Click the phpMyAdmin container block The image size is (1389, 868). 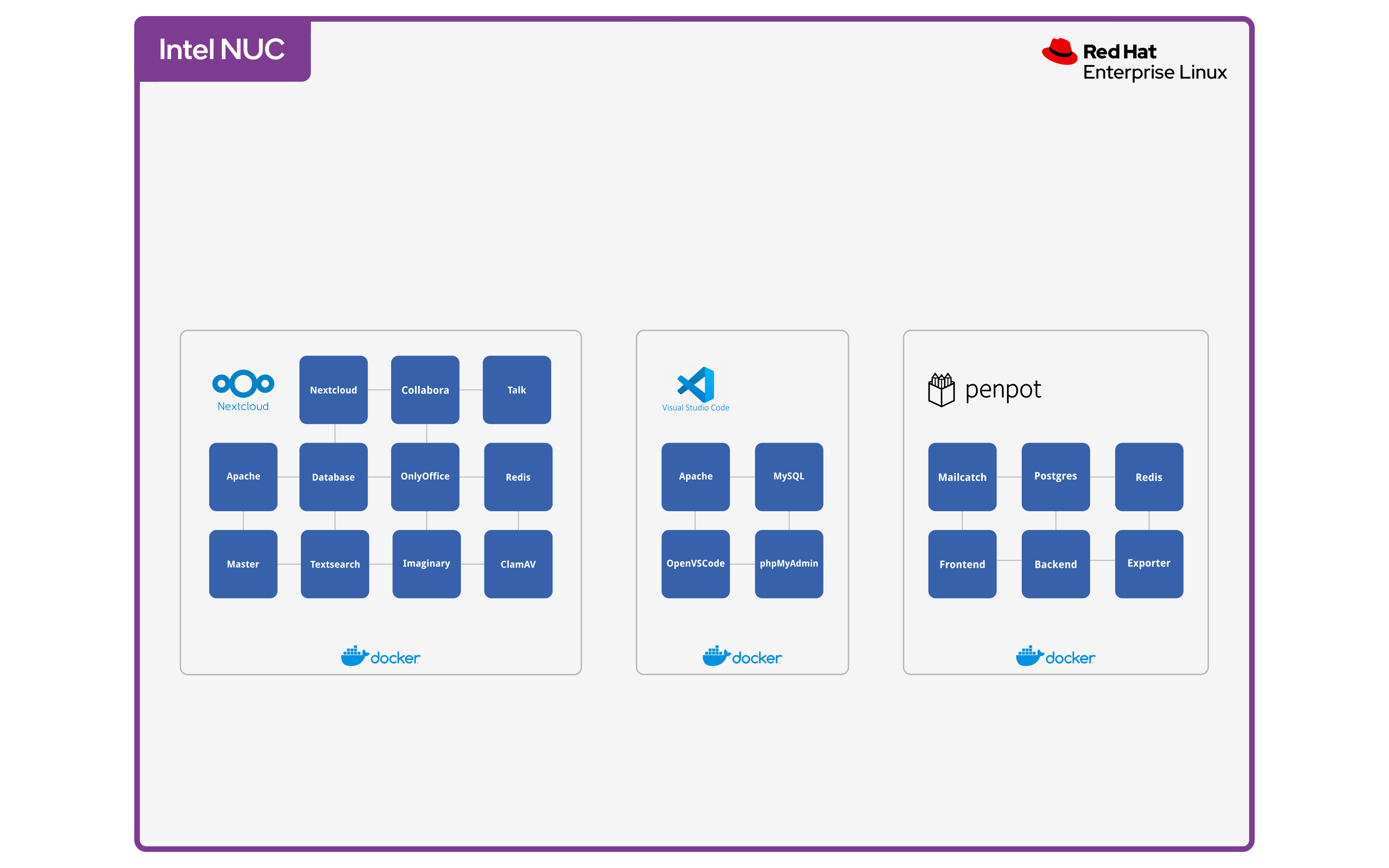pyautogui.click(x=789, y=564)
